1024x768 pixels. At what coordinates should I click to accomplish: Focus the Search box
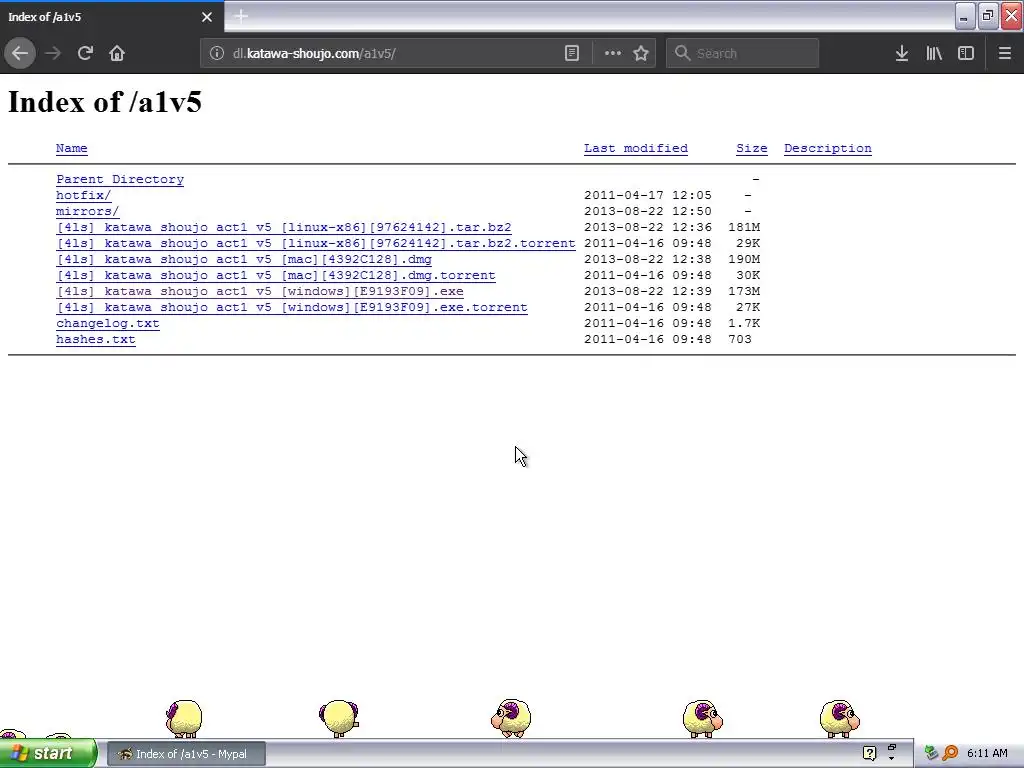(743, 54)
